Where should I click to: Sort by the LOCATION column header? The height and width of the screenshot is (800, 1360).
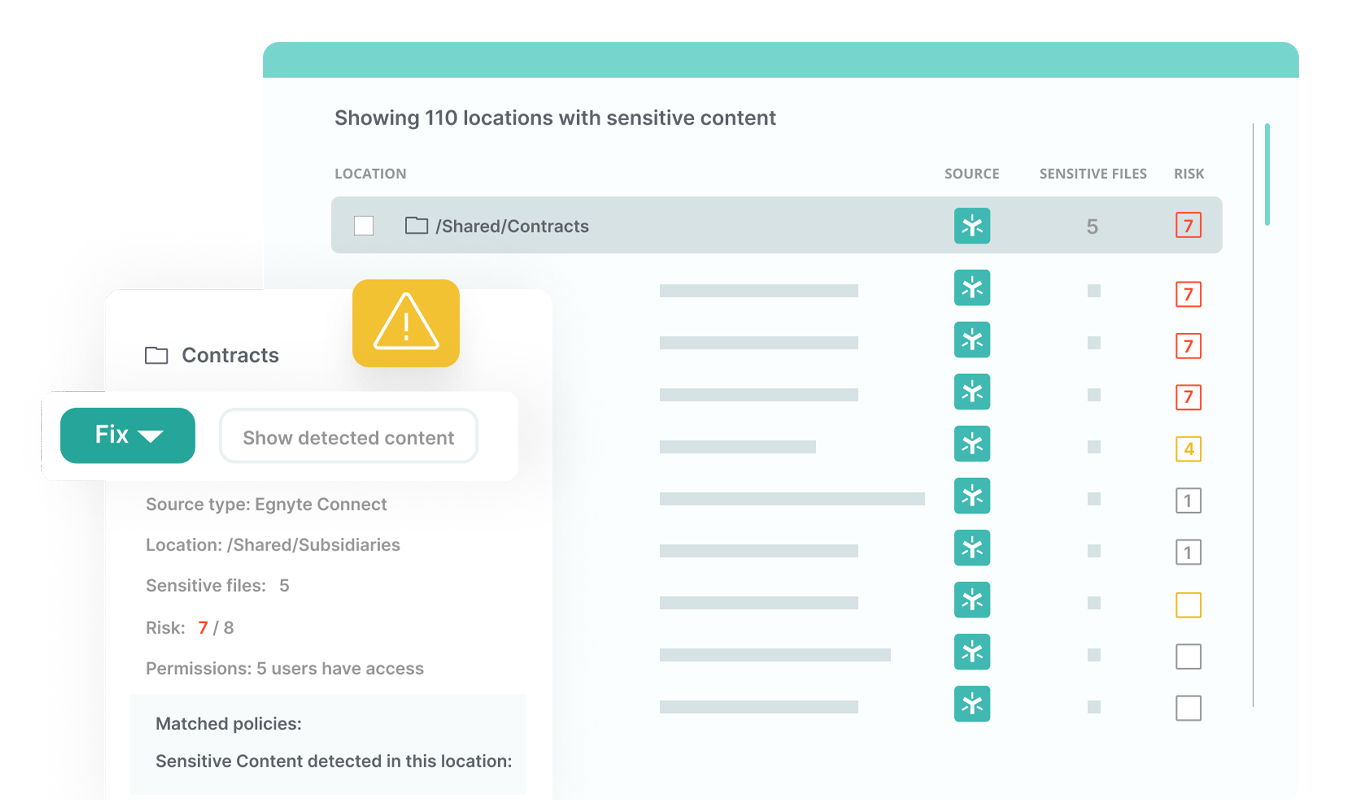370,174
